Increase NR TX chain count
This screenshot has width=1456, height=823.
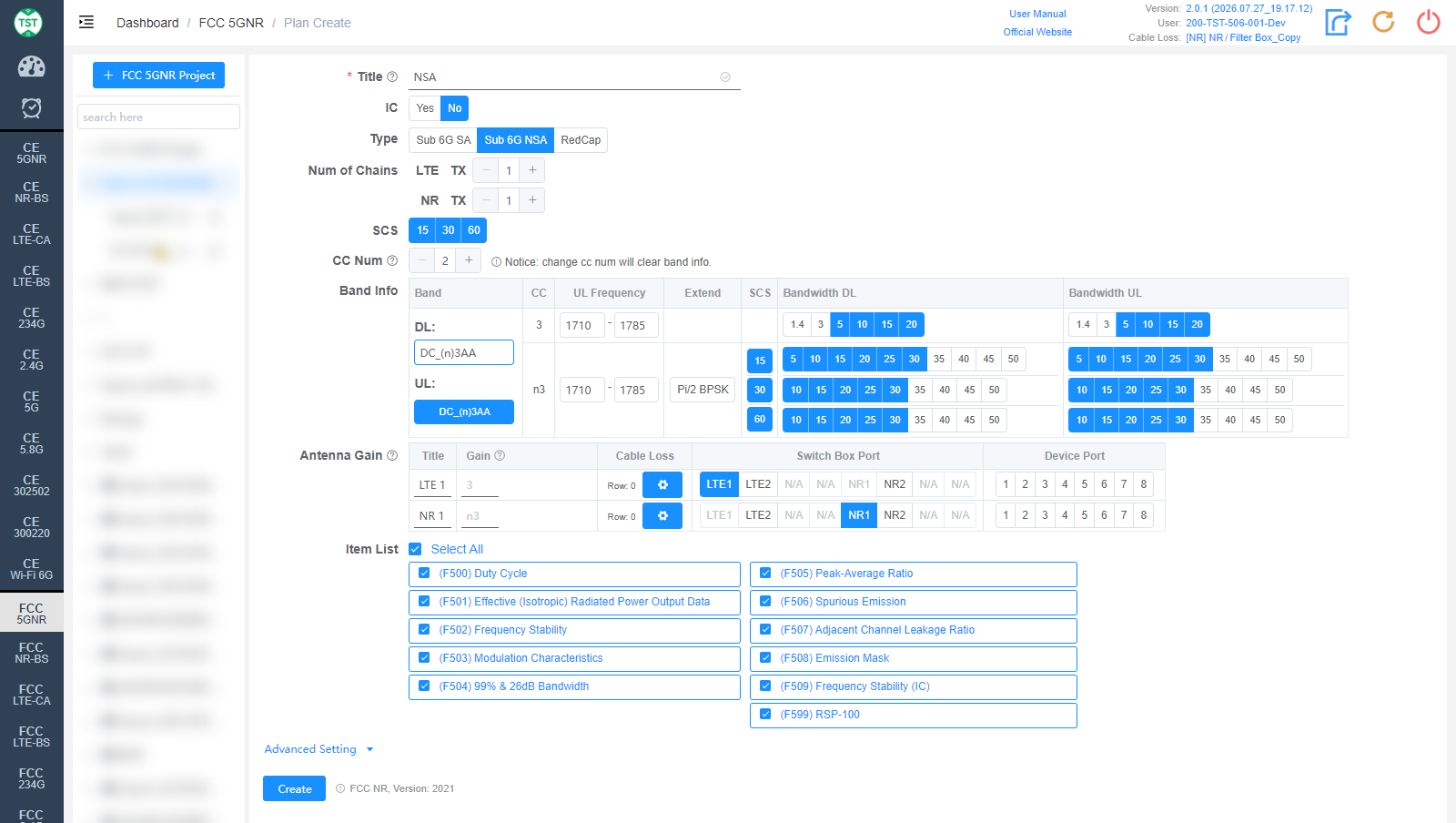point(532,200)
